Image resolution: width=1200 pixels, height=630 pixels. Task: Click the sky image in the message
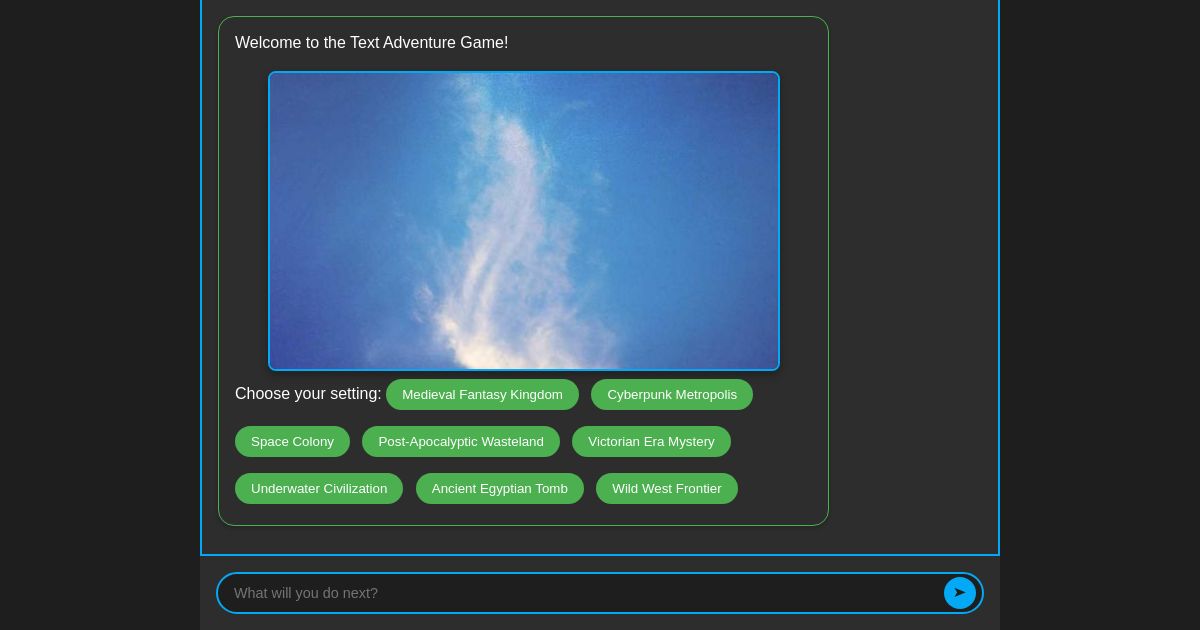[x=523, y=221]
